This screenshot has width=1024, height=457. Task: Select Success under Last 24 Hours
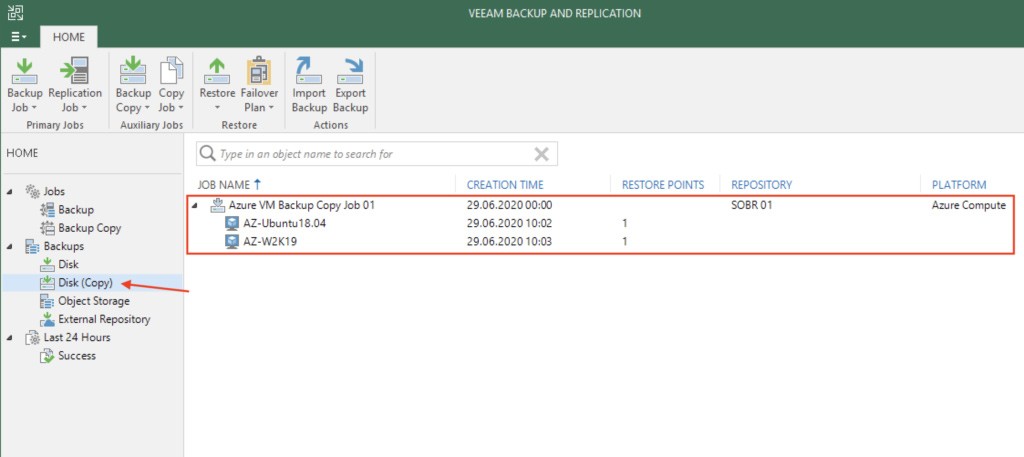pos(76,356)
